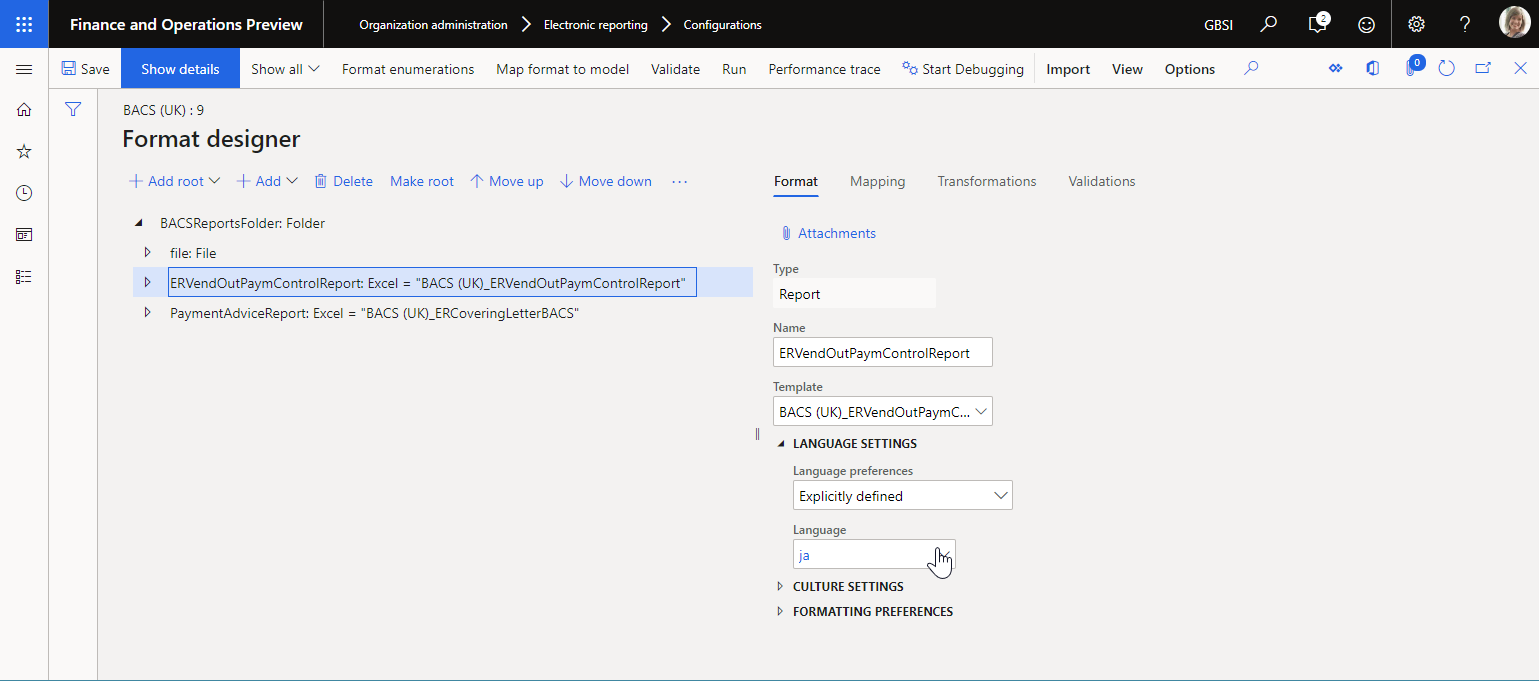Switch to the Mapping tab
This screenshot has height=681, width=1539.
click(x=877, y=181)
